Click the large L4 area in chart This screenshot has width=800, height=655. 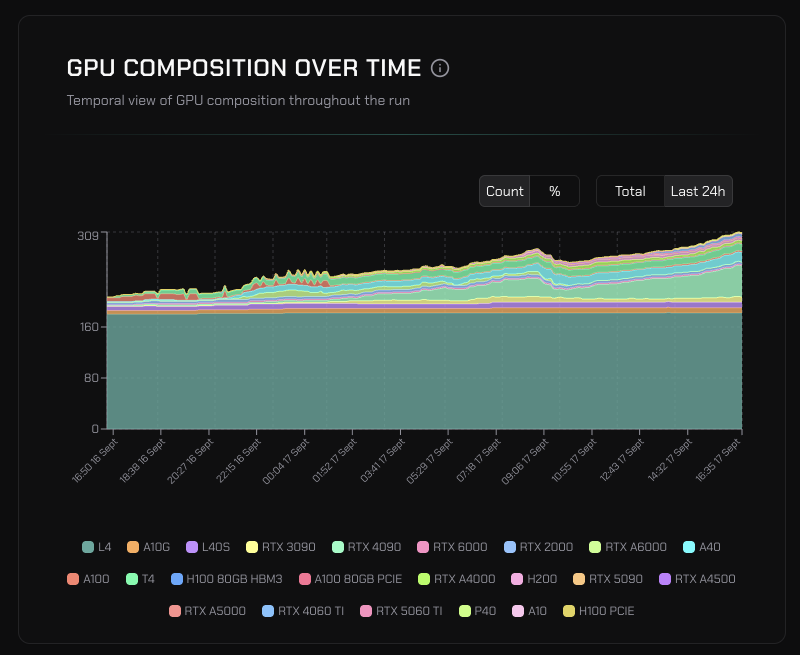pyautogui.click(x=424, y=371)
